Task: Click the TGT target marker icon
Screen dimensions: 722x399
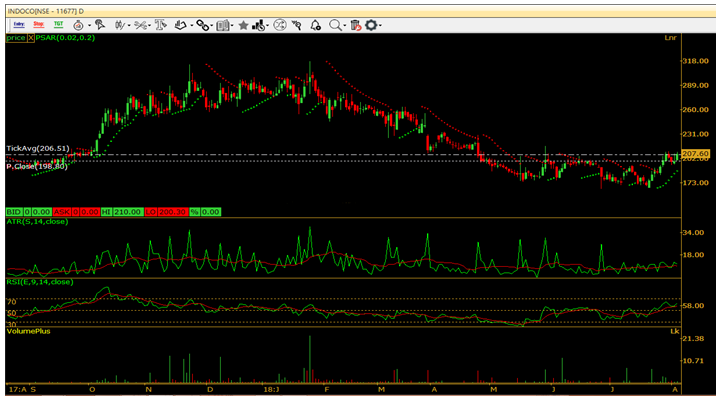Action: tap(58, 24)
